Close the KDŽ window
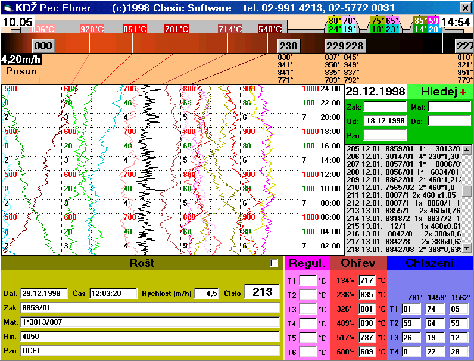Viewport: 474px width, 361px height. (466, 7)
